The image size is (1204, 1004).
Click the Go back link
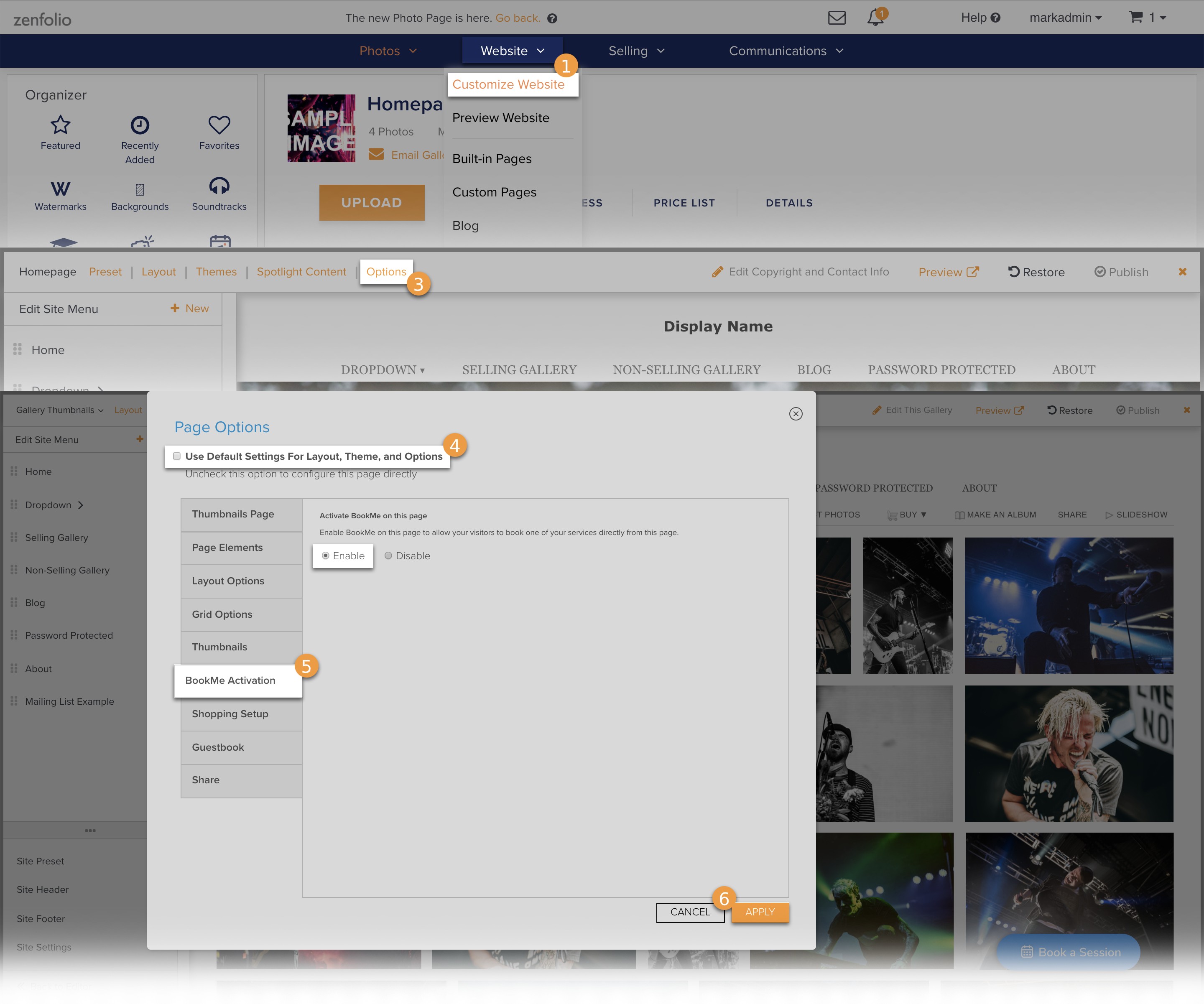pos(518,18)
